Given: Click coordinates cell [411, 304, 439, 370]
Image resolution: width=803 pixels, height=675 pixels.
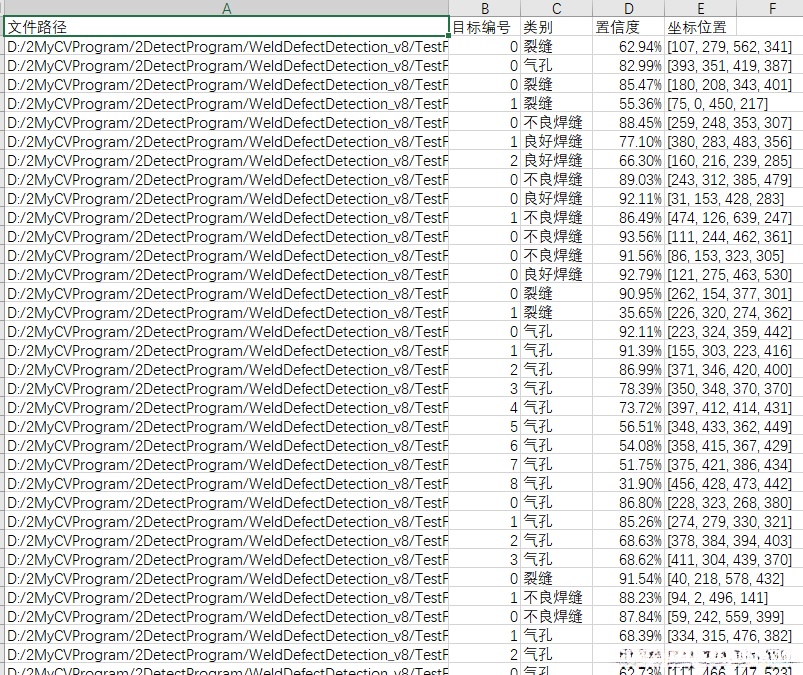Looking at the screenshot, I should (730, 559).
